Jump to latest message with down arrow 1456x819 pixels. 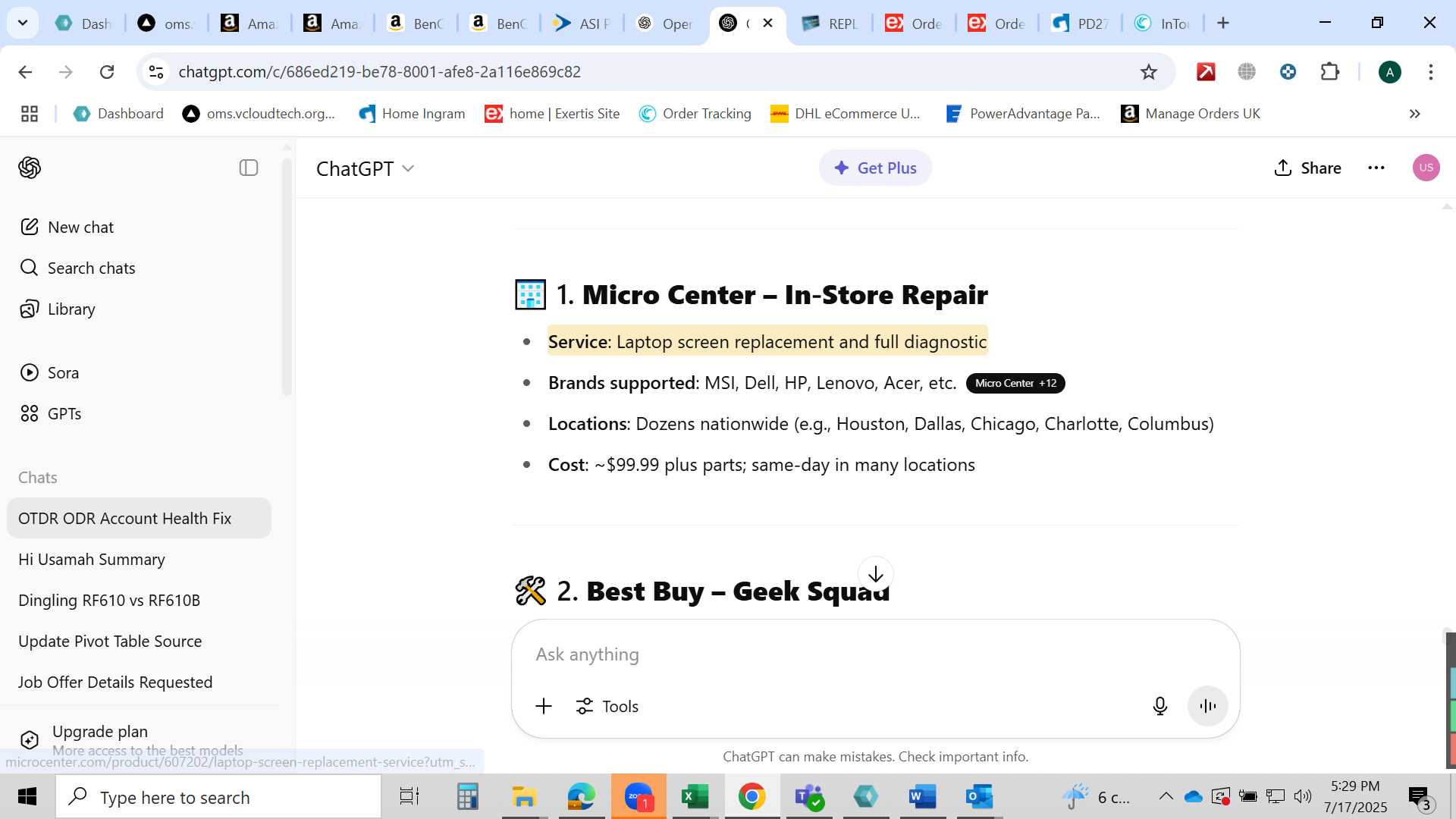[876, 574]
